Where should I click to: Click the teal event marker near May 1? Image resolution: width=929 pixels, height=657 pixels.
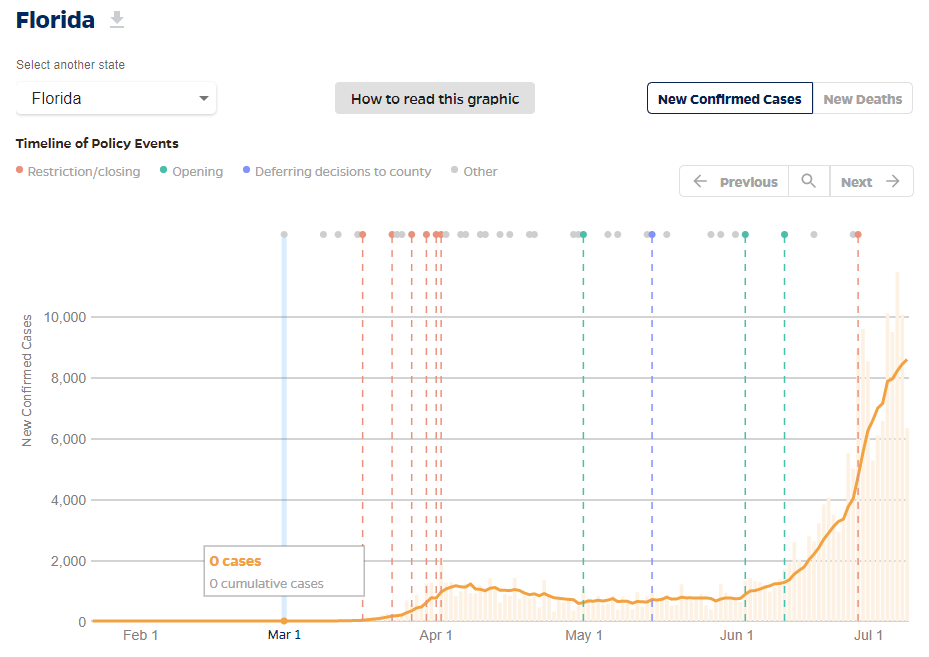point(583,234)
